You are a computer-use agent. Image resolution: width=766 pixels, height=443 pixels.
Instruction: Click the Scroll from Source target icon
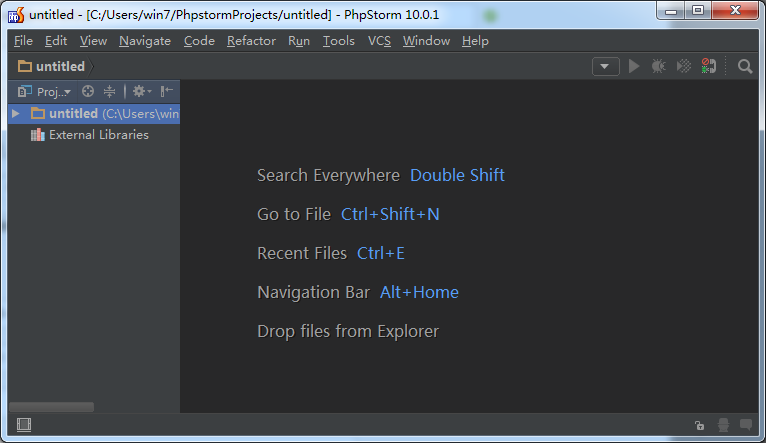88,91
